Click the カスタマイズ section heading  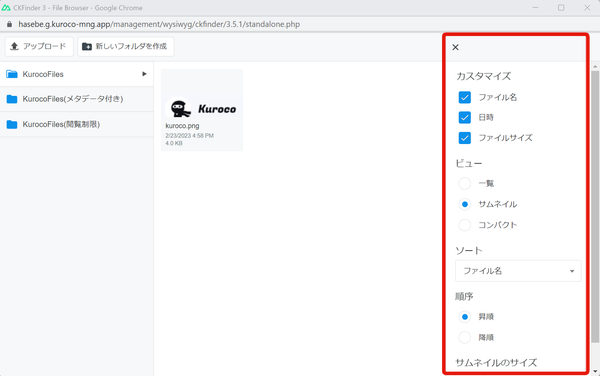483,76
